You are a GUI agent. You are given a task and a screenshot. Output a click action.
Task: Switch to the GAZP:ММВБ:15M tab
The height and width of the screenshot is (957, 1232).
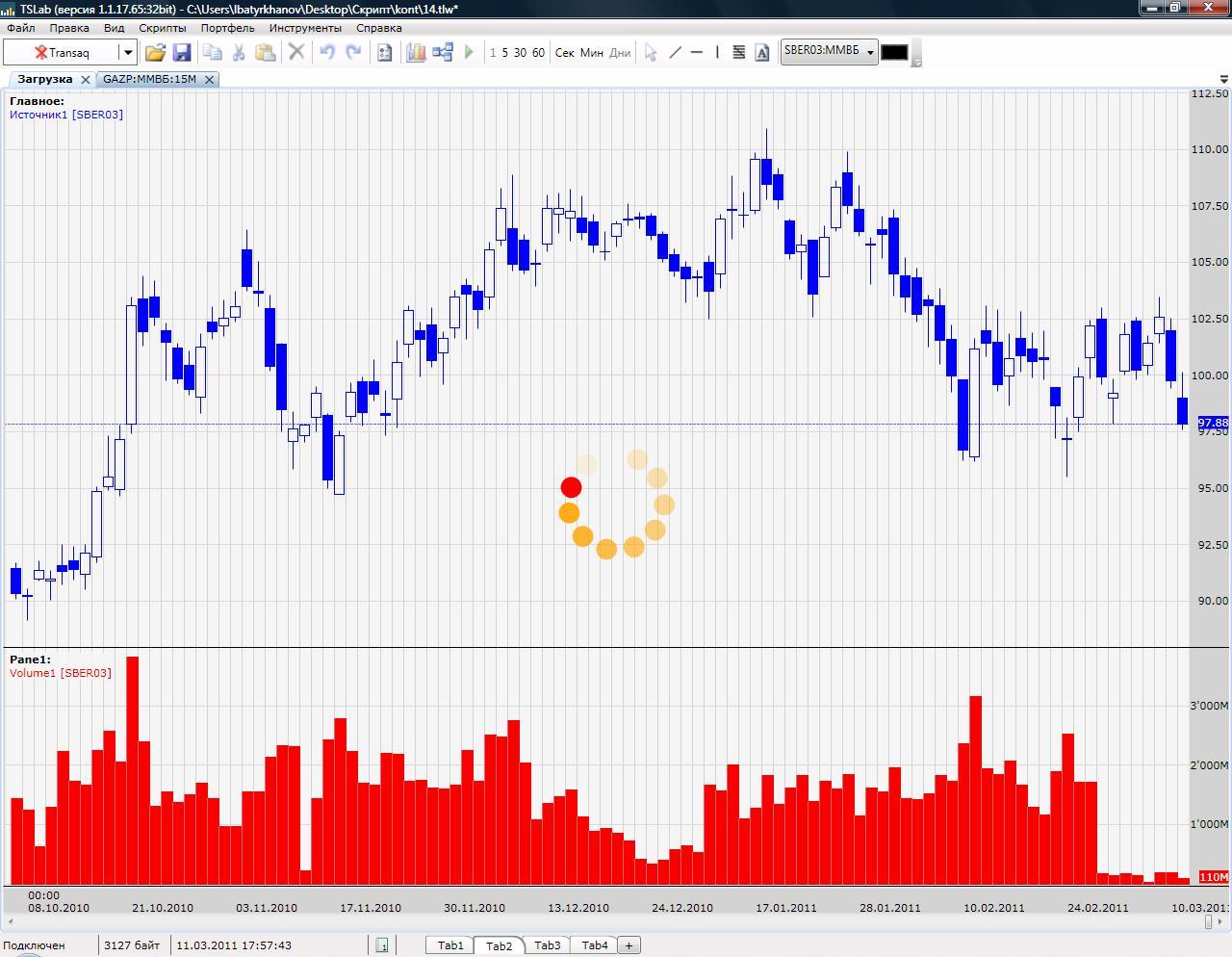click(x=149, y=79)
